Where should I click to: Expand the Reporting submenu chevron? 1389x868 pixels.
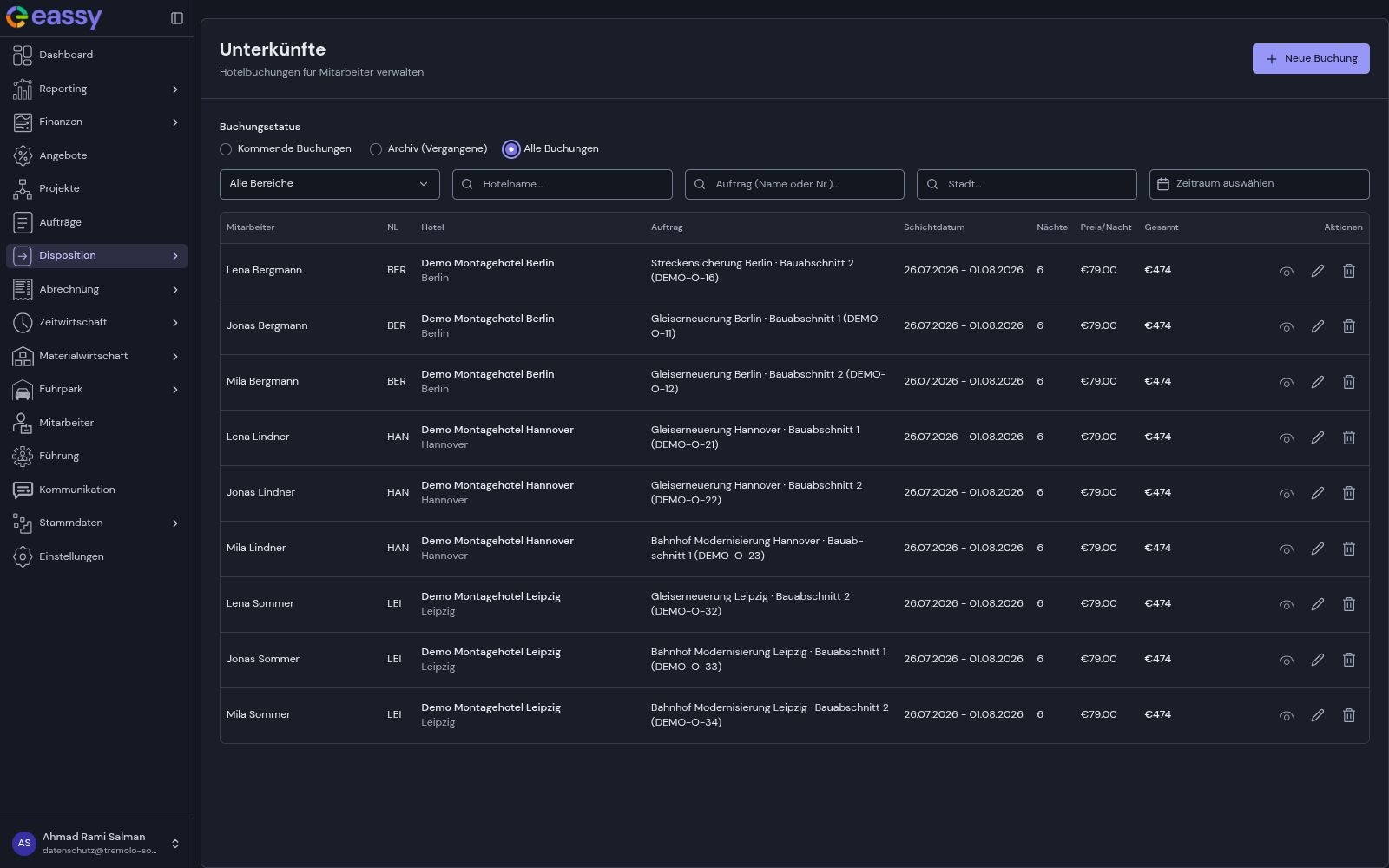click(175, 89)
